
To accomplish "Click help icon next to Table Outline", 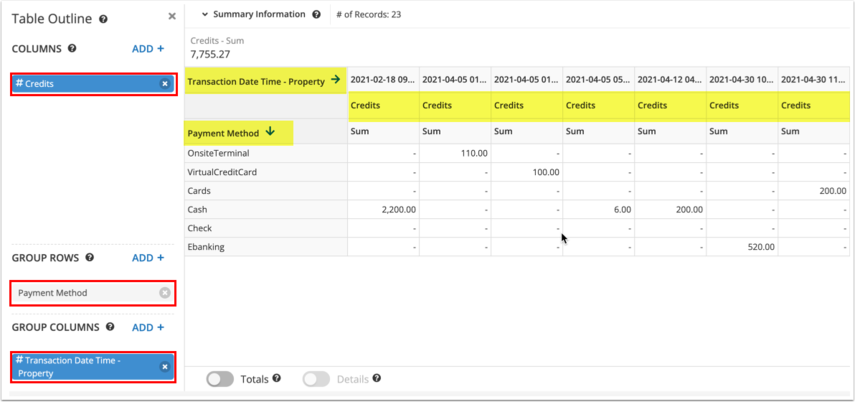I will tap(103, 19).
